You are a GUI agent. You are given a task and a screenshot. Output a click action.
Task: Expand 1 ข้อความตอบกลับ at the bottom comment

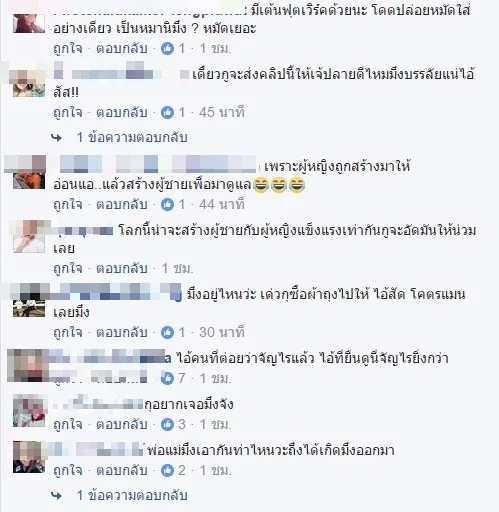(132, 495)
